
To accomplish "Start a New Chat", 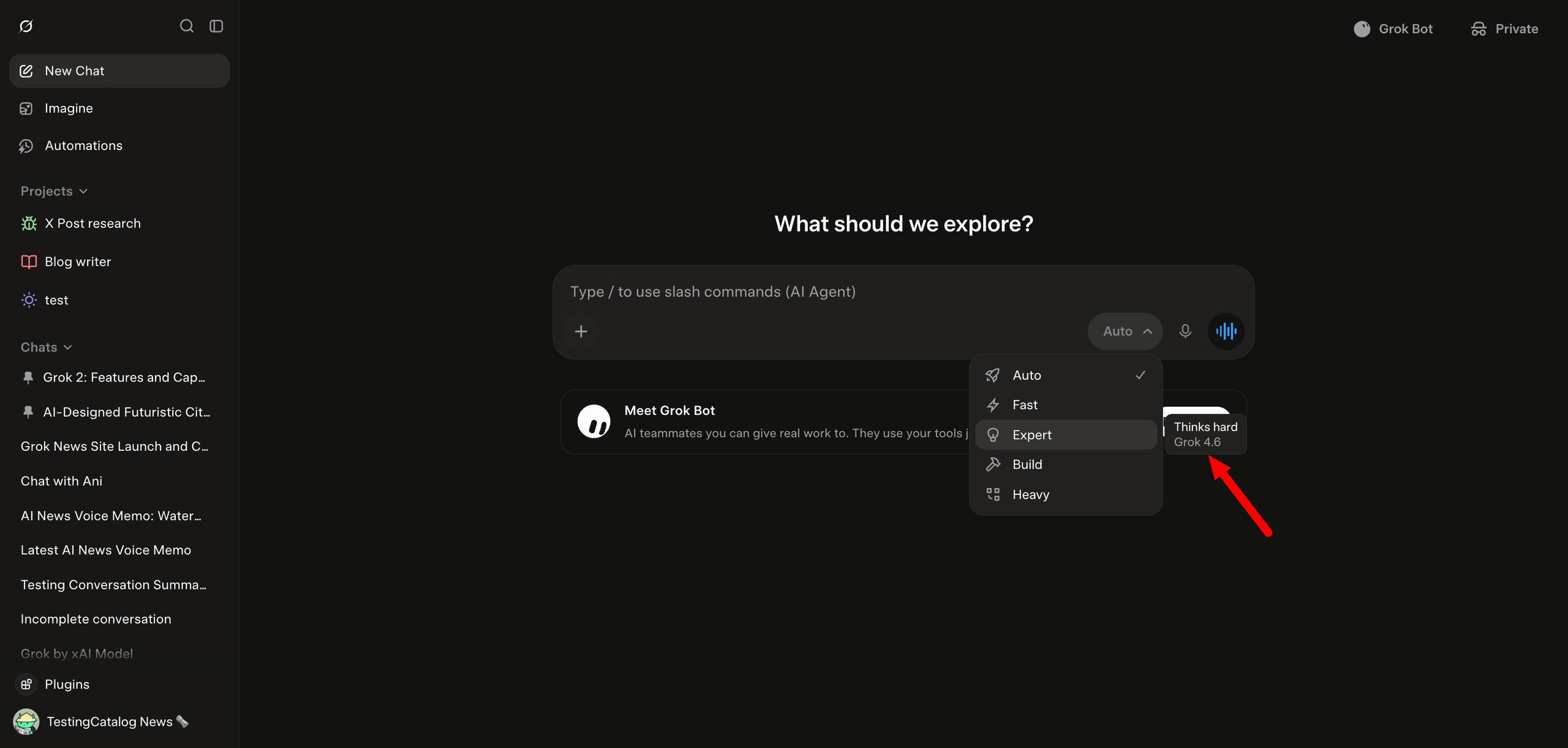I will coord(119,71).
